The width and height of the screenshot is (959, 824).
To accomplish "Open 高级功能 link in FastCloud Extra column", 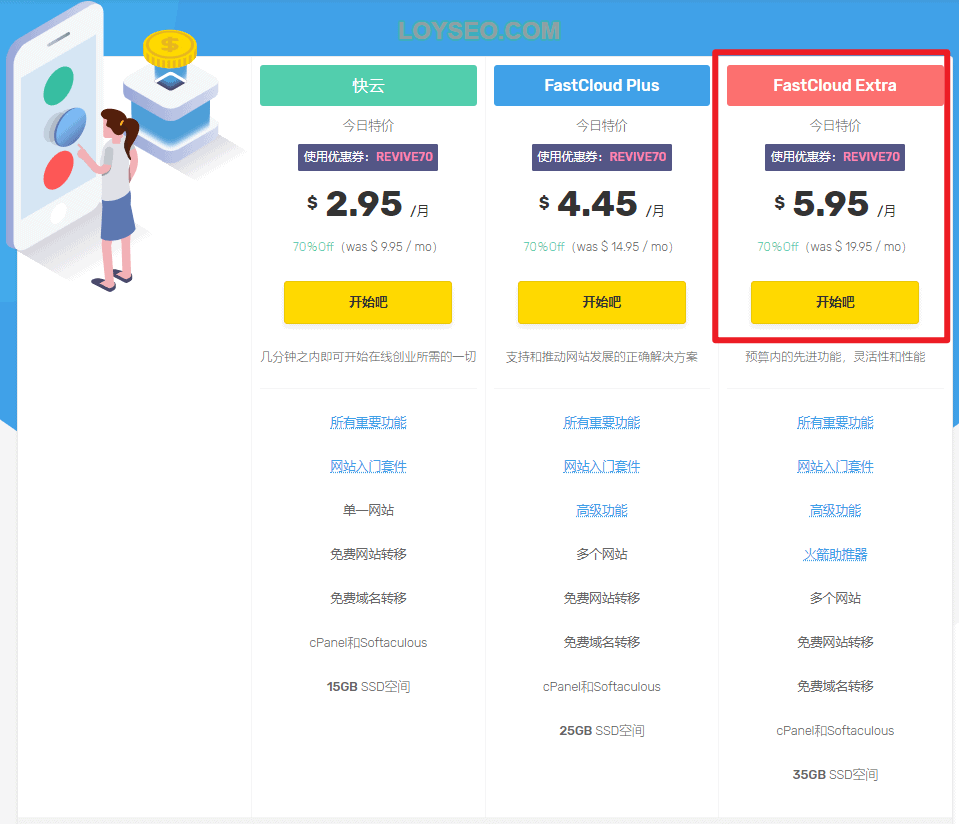I will point(835,511).
